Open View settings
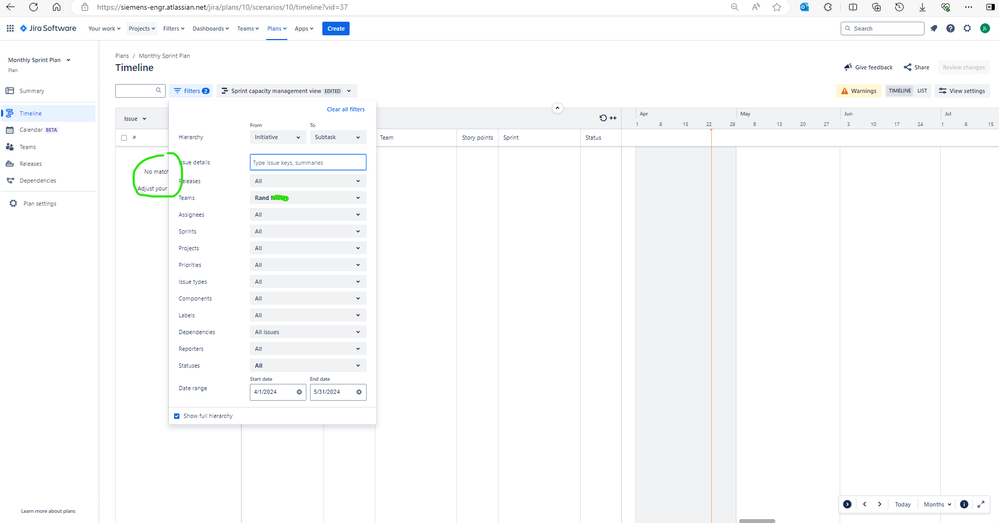The width and height of the screenshot is (999, 523). (x=962, y=90)
